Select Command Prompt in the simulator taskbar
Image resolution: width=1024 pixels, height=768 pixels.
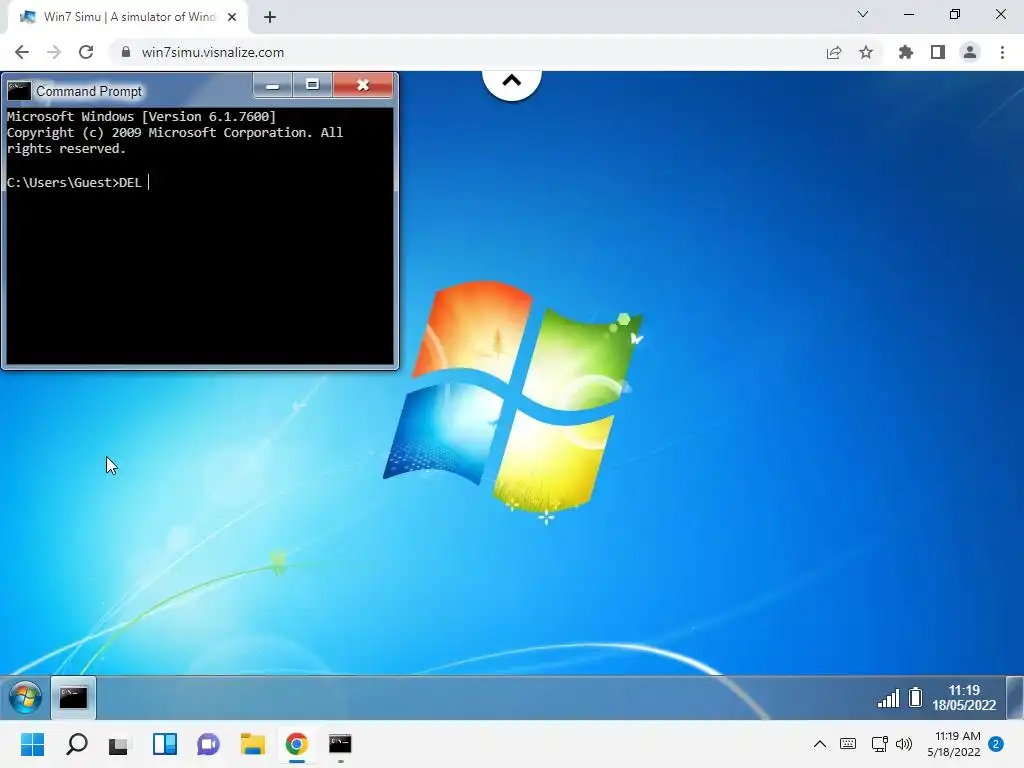[x=73, y=698]
